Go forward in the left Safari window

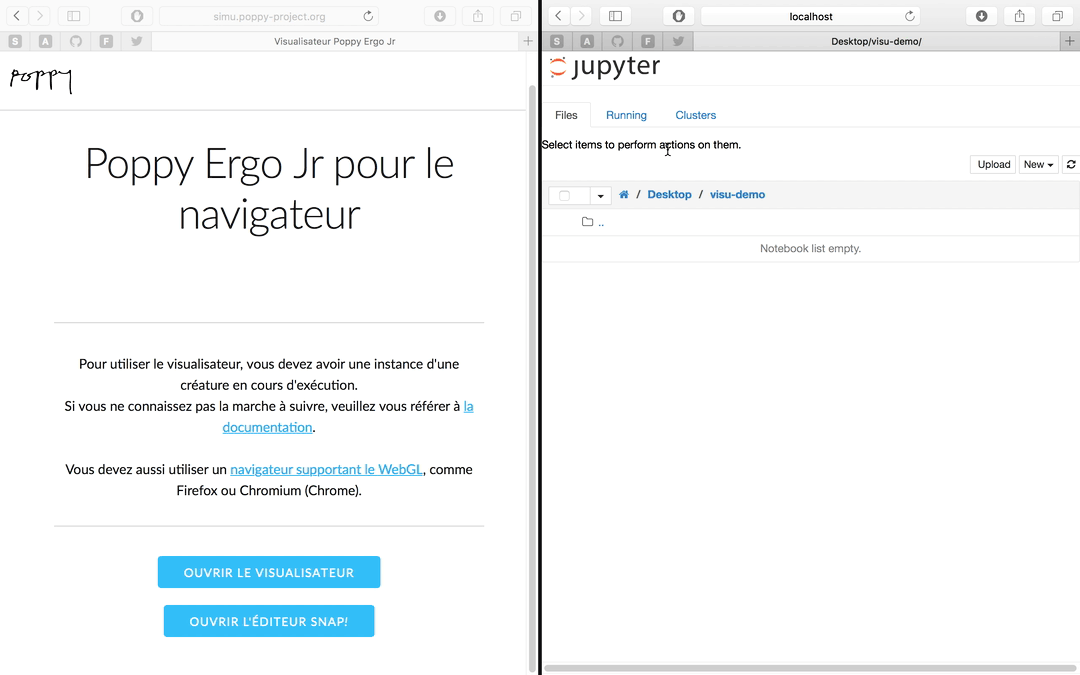tap(40, 16)
